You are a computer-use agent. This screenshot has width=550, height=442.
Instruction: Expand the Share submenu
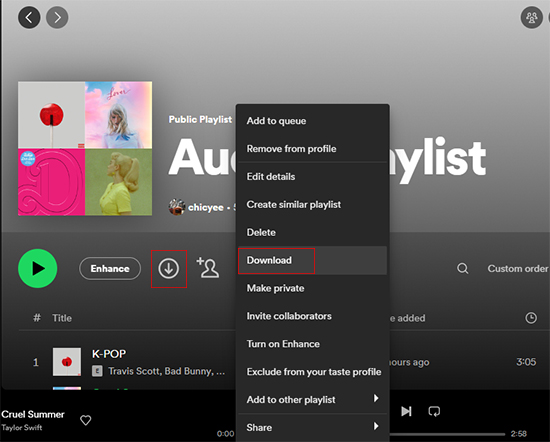click(313, 428)
